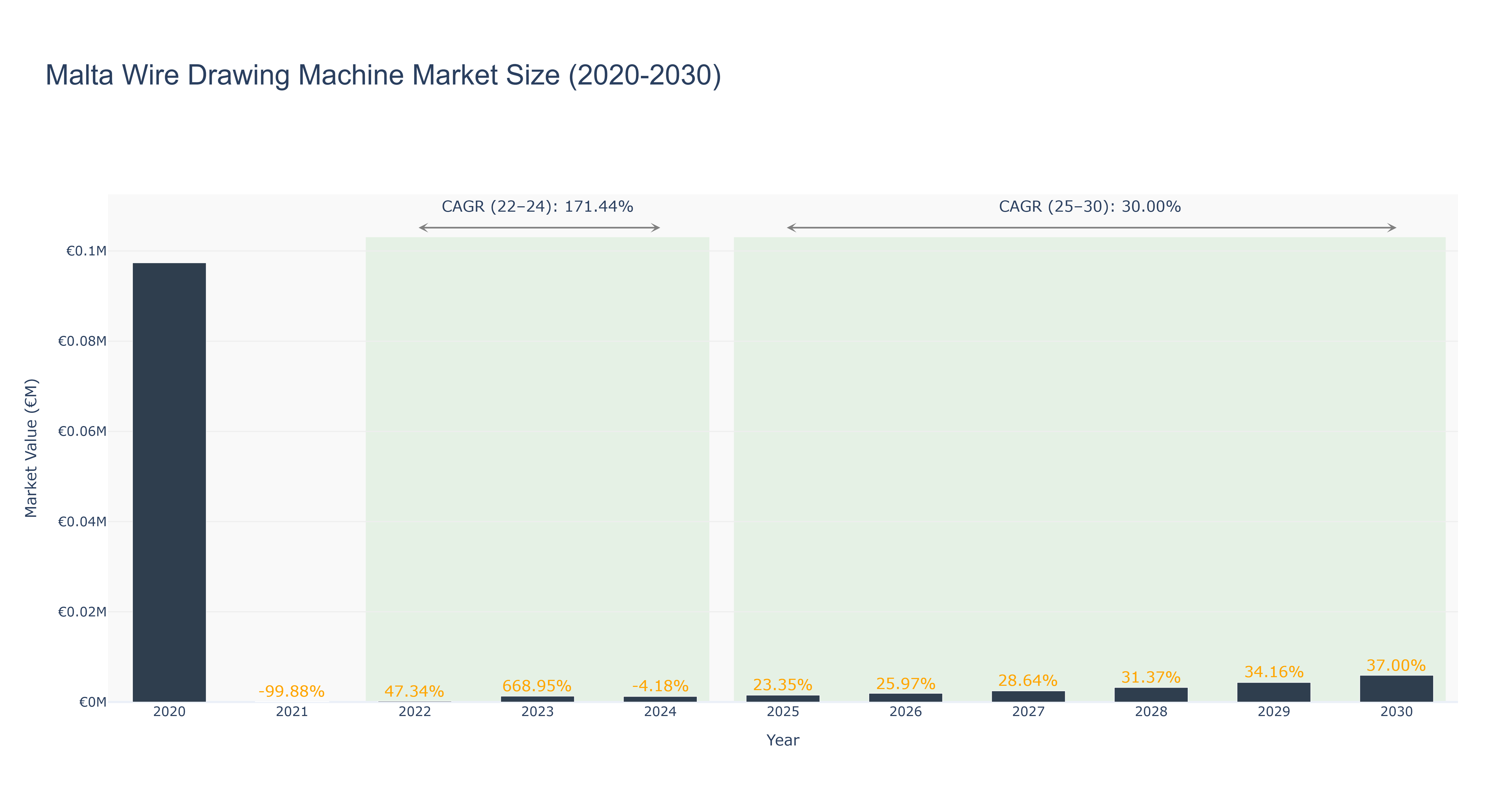Click the 2022 x-axis year label
Viewport: 1512px width, 810px height.
tap(414, 712)
